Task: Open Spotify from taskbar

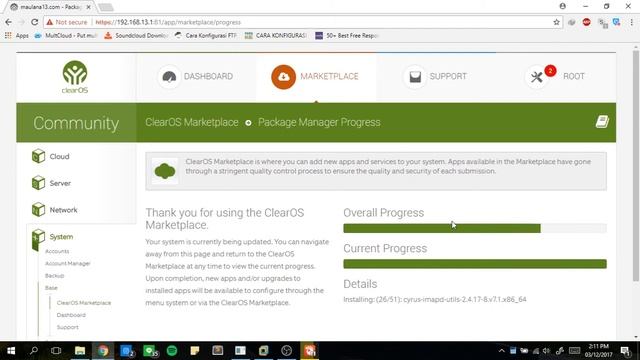Action: 172,351
